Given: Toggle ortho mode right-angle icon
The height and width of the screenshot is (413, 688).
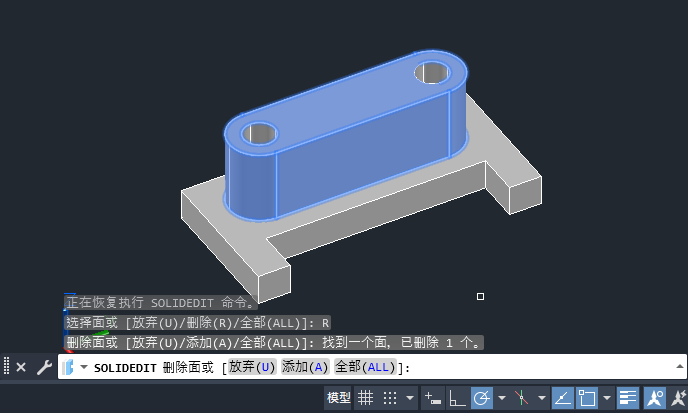Looking at the screenshot, I should point(457,398).
